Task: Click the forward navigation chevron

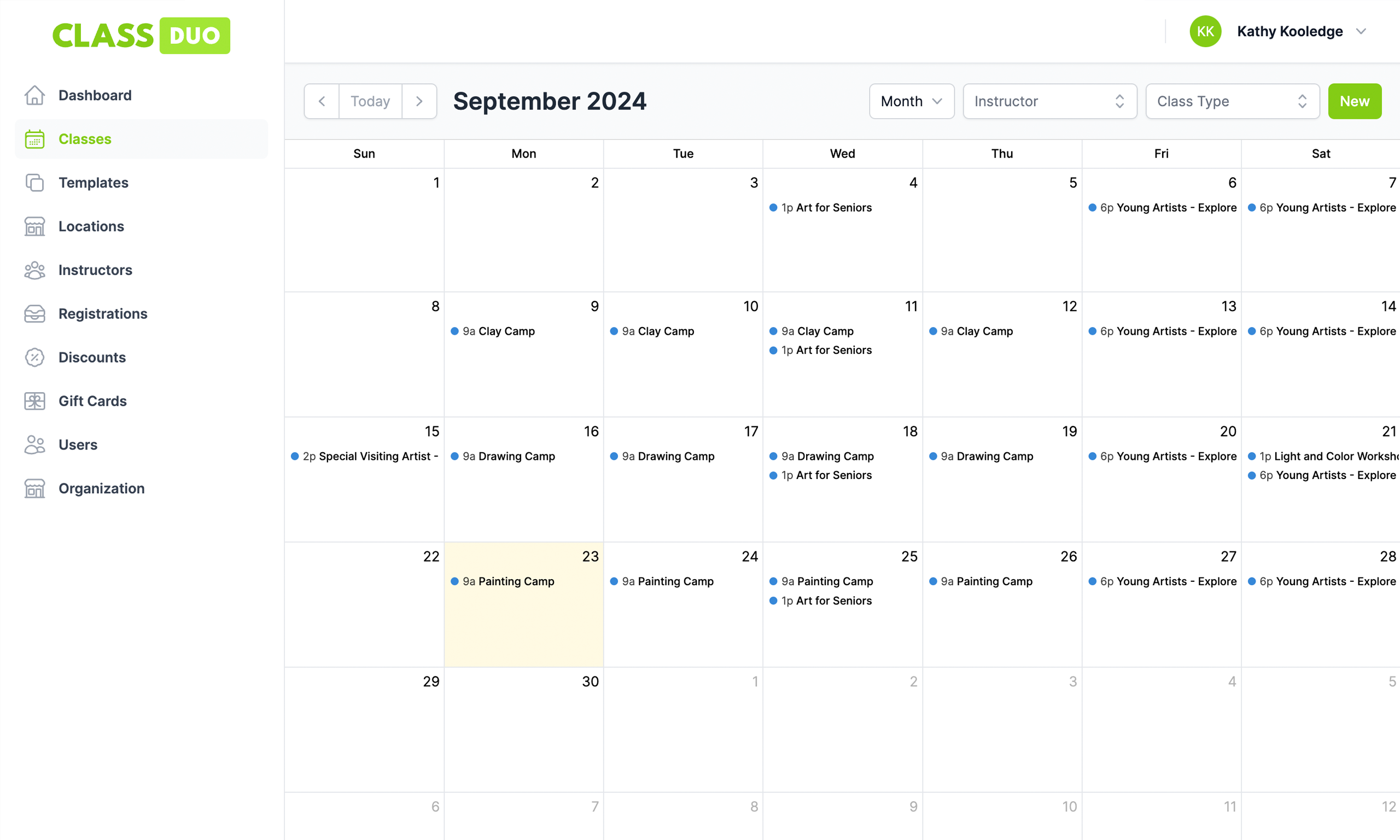Action: [x=420, y=100]
